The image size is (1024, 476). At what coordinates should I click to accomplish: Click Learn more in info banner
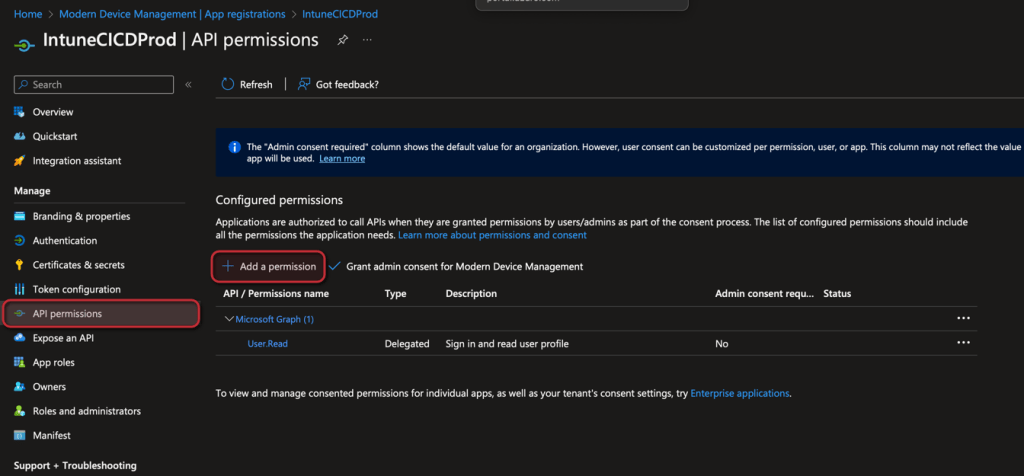(x=342, y=158)
